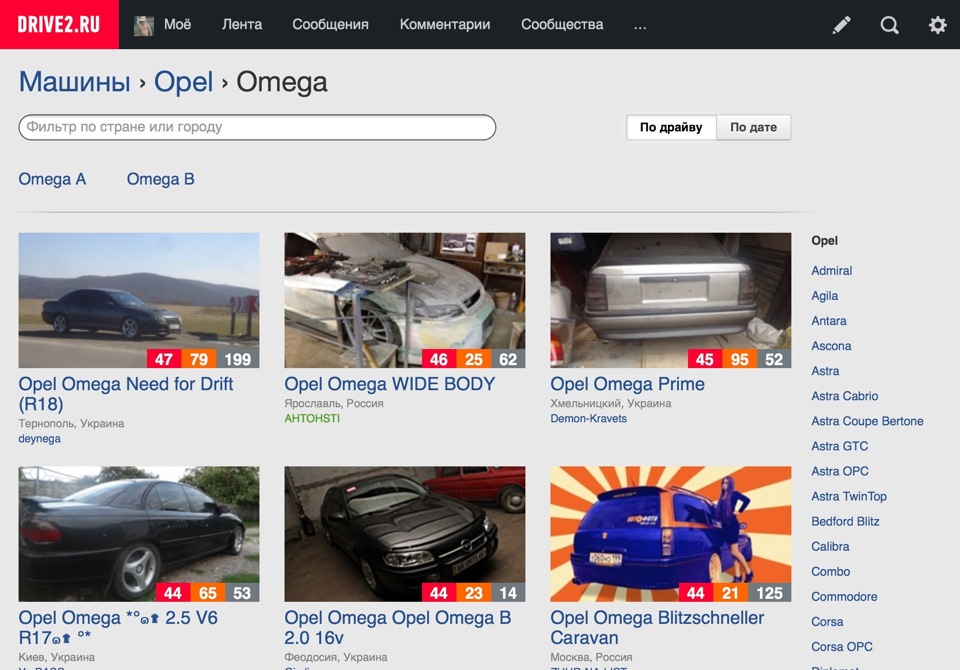Open Blitzschneller Caravan photo
The image size is (960, 670).
(670, 534)
